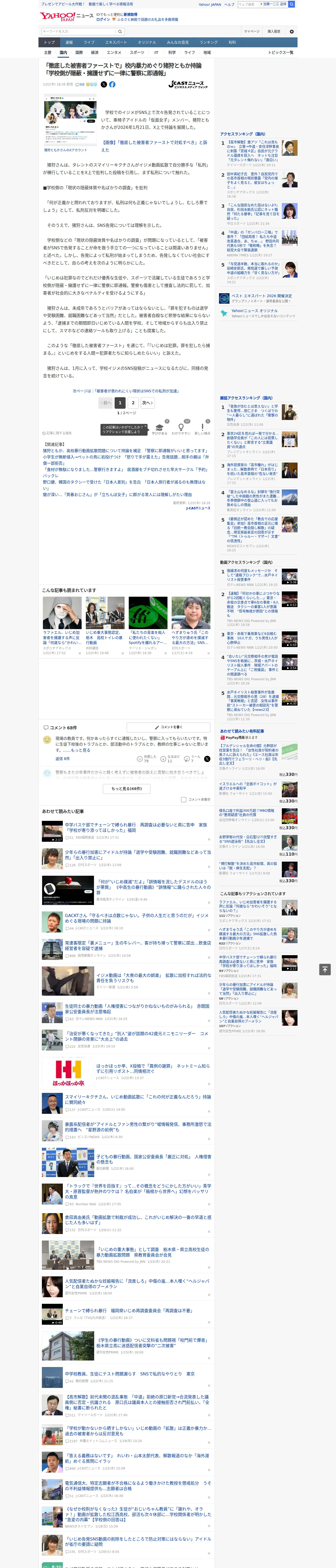The width and height of the screenshot is (336, 1568).
Task: Go to next page with 次へ
Action: point(148,402)
